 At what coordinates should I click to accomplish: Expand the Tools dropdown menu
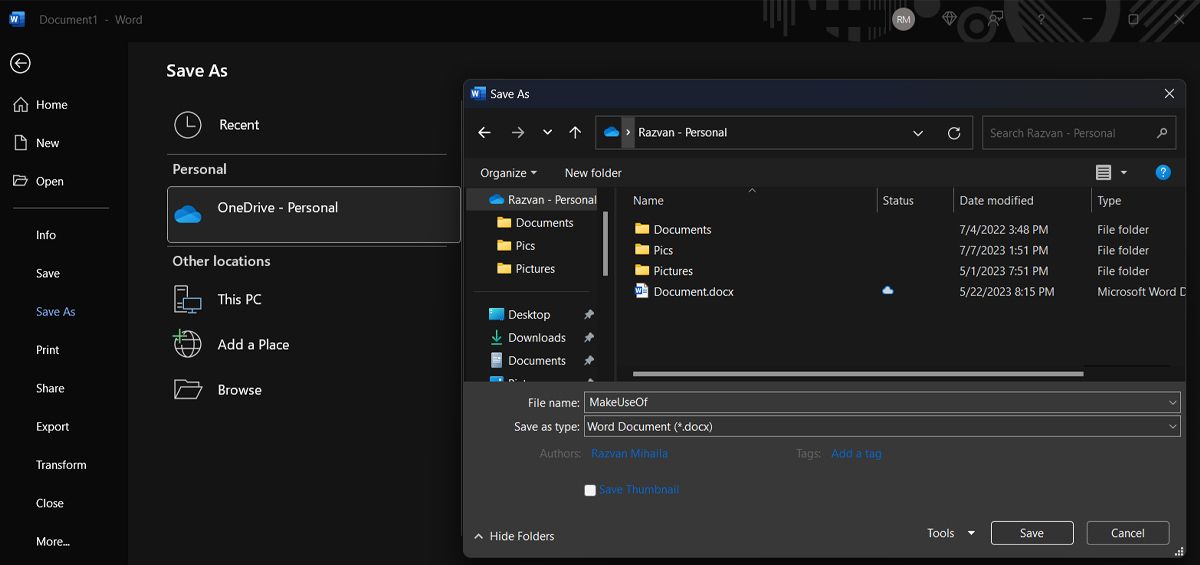[x=950, y=533]
